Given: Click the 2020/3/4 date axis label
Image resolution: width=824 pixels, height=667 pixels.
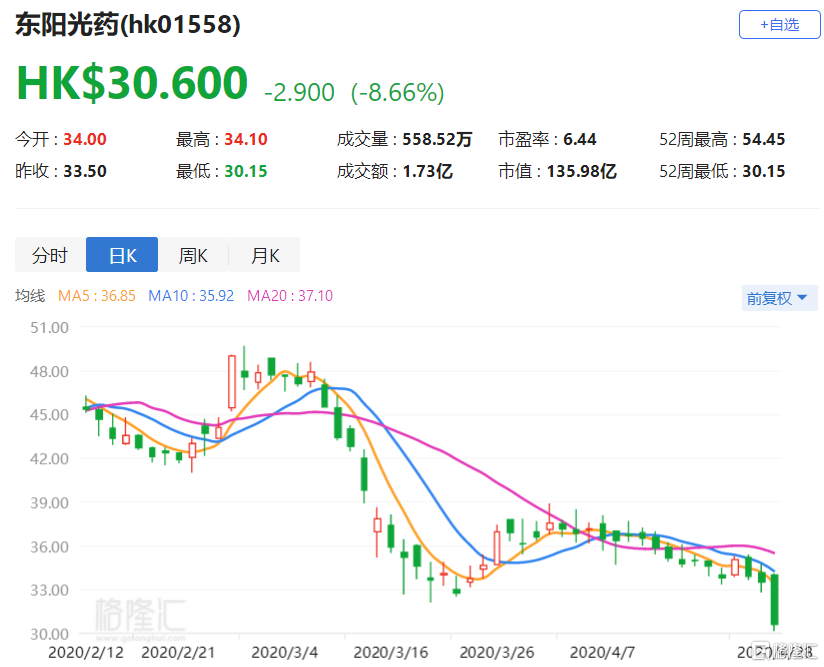Looking at the screenshot, I should pyautogui.click(x=284, y=652).
